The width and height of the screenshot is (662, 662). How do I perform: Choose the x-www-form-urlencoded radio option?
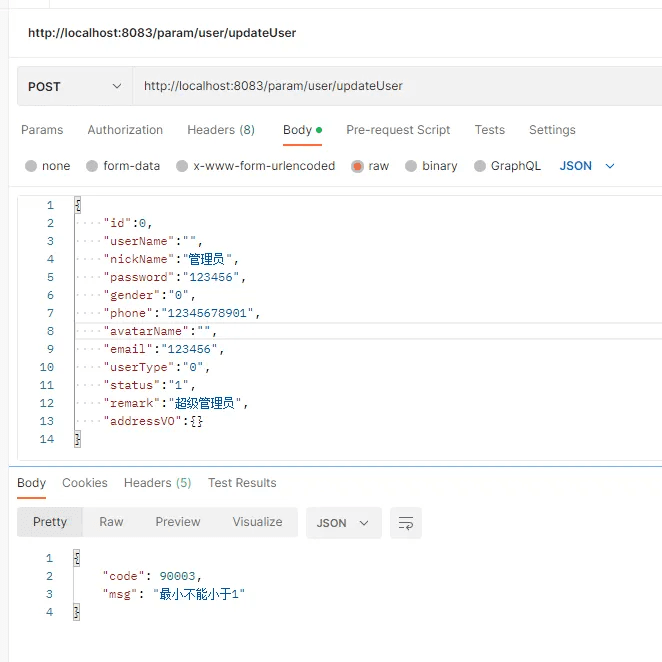tap(182, 166)
